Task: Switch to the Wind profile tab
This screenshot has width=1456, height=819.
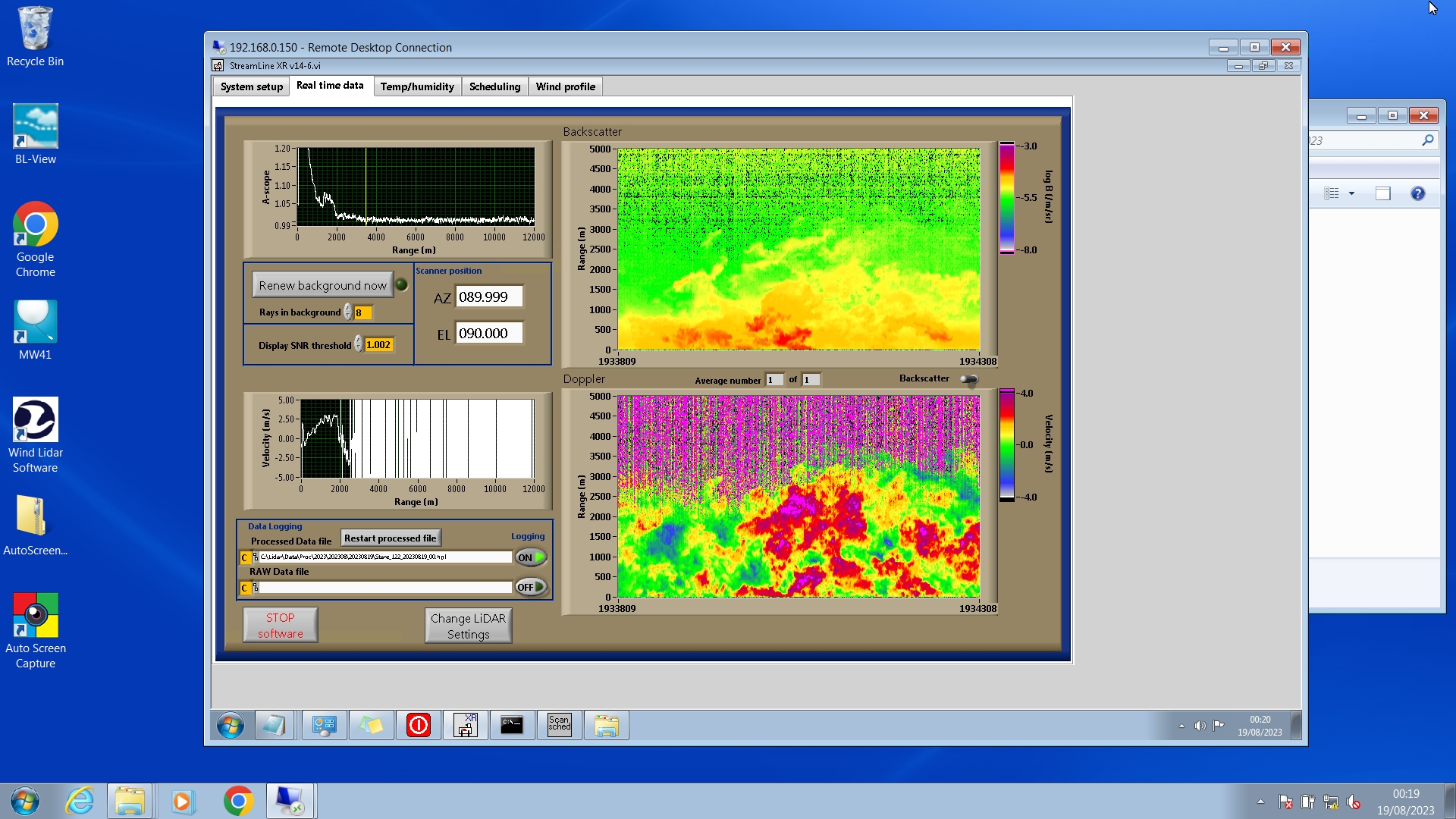Action: 565,86
